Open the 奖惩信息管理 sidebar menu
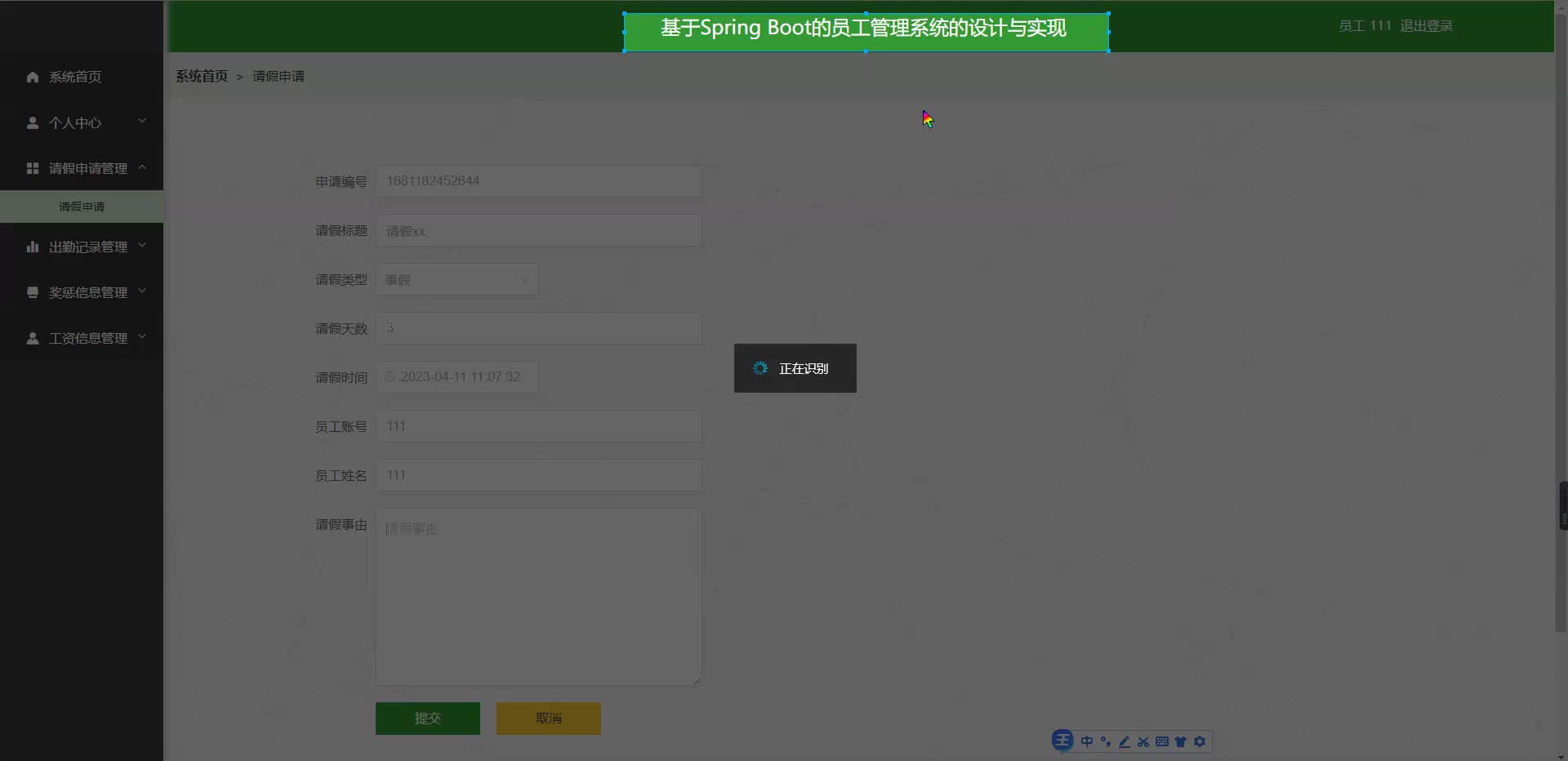The height and width of the screenshot is (761, 1568). coord(82,292)
